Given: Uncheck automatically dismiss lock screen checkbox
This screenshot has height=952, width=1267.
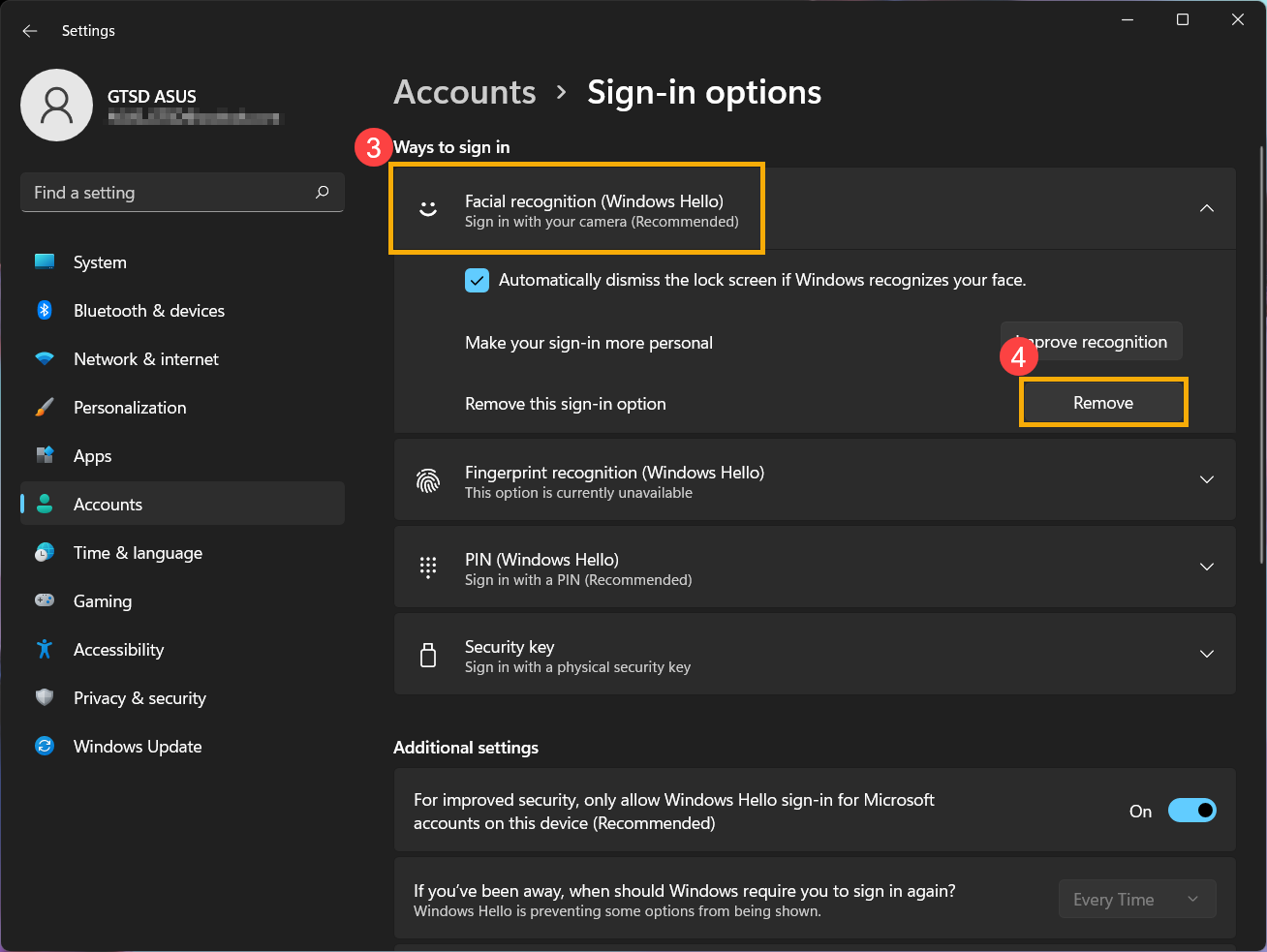Looking at the screenshot, I should [x=477, y=280].
